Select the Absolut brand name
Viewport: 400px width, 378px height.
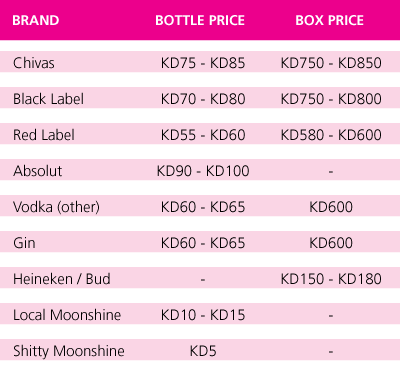(38, 171)
